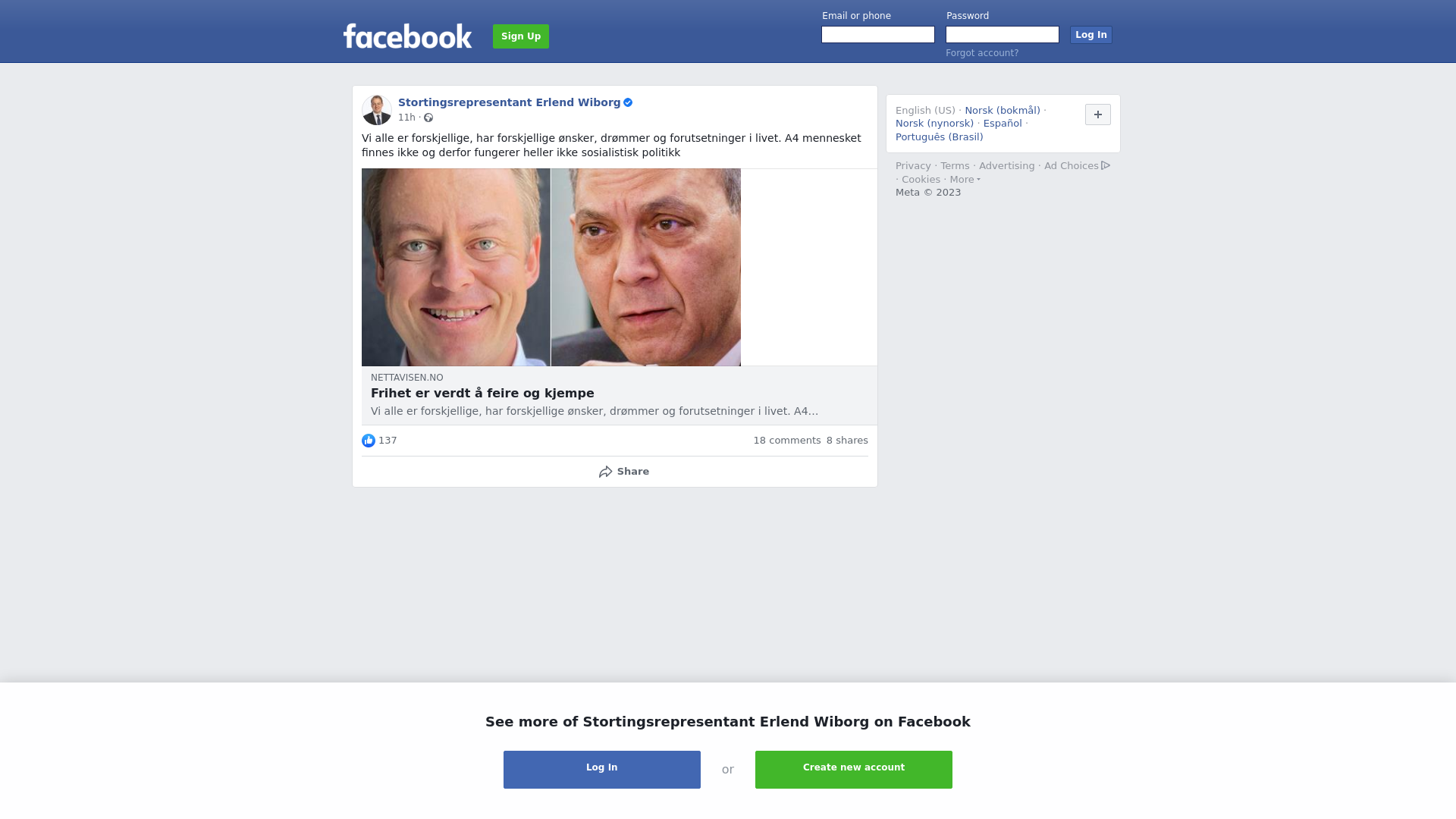The width and height of the screenshot is (1456, 819).
Task: Open the plus button for more languages
Action: [1098, 115]
